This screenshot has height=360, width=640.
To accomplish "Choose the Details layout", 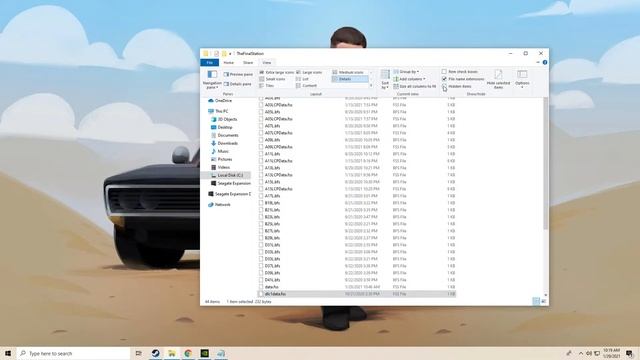I will click(x=350, y=79).
